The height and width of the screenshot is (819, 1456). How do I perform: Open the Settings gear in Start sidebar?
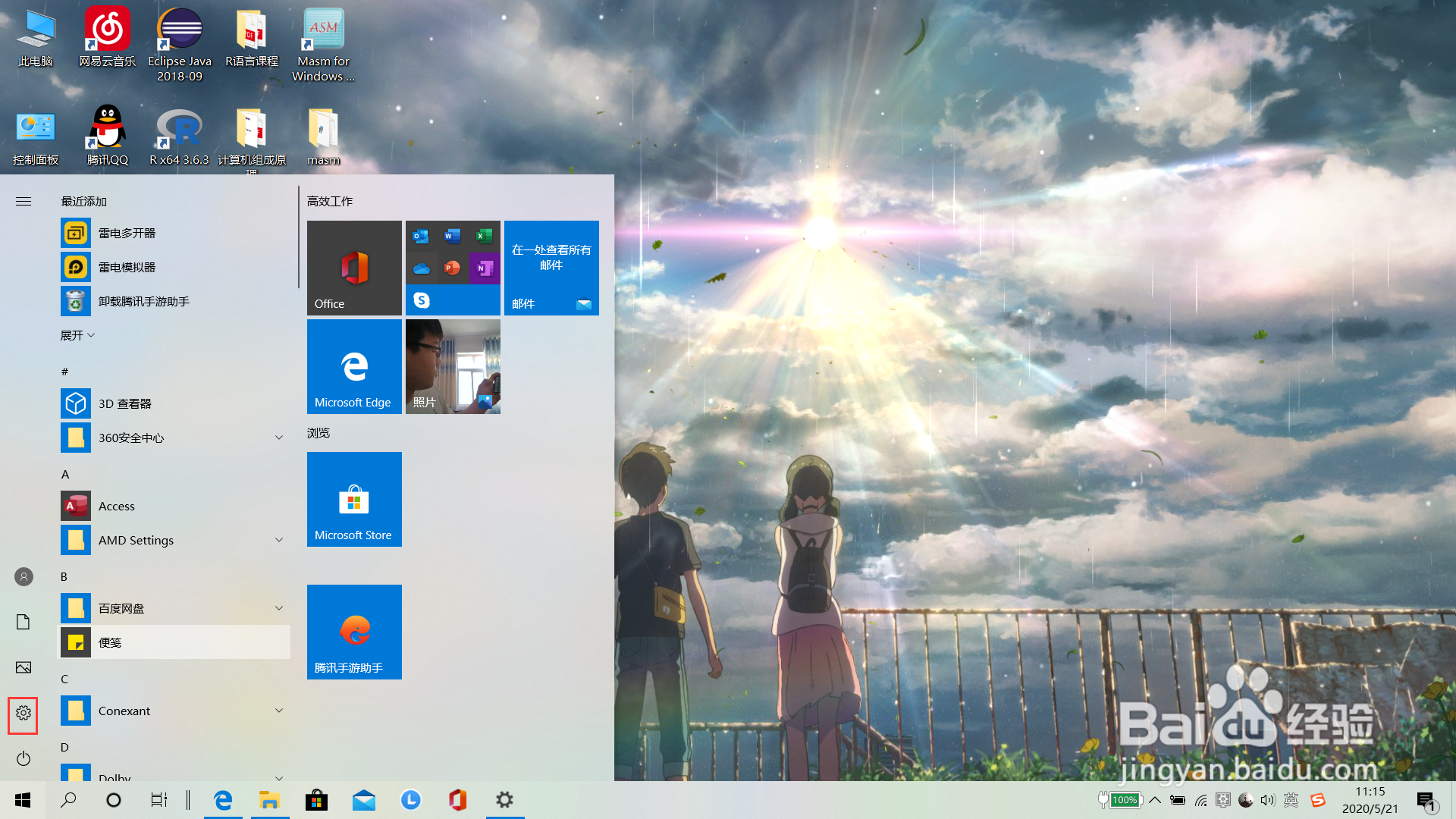tap(24, 713)
